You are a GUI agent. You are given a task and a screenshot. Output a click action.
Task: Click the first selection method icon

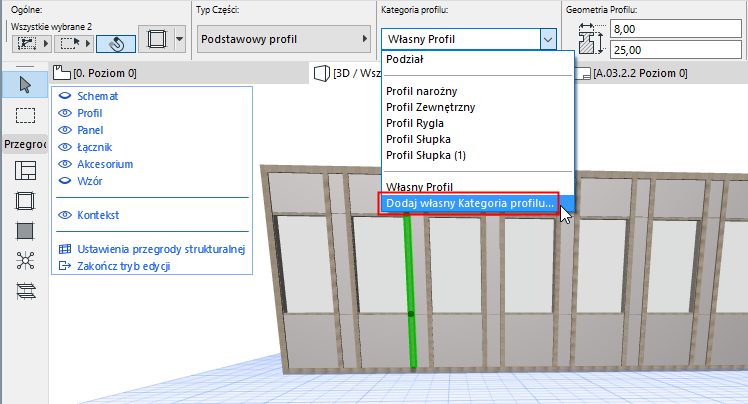[x=27, y=44]
